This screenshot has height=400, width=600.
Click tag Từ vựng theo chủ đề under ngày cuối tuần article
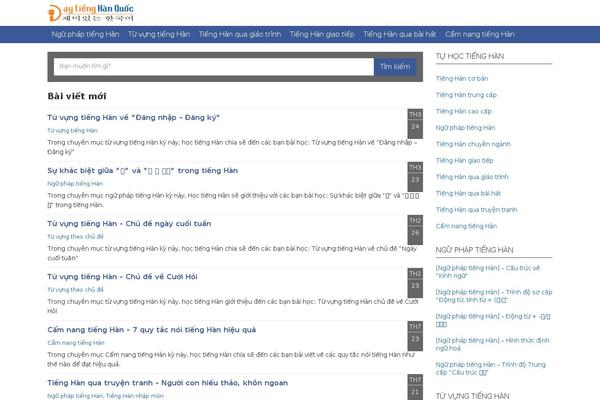pyautogui.click(x=75, y=237)
